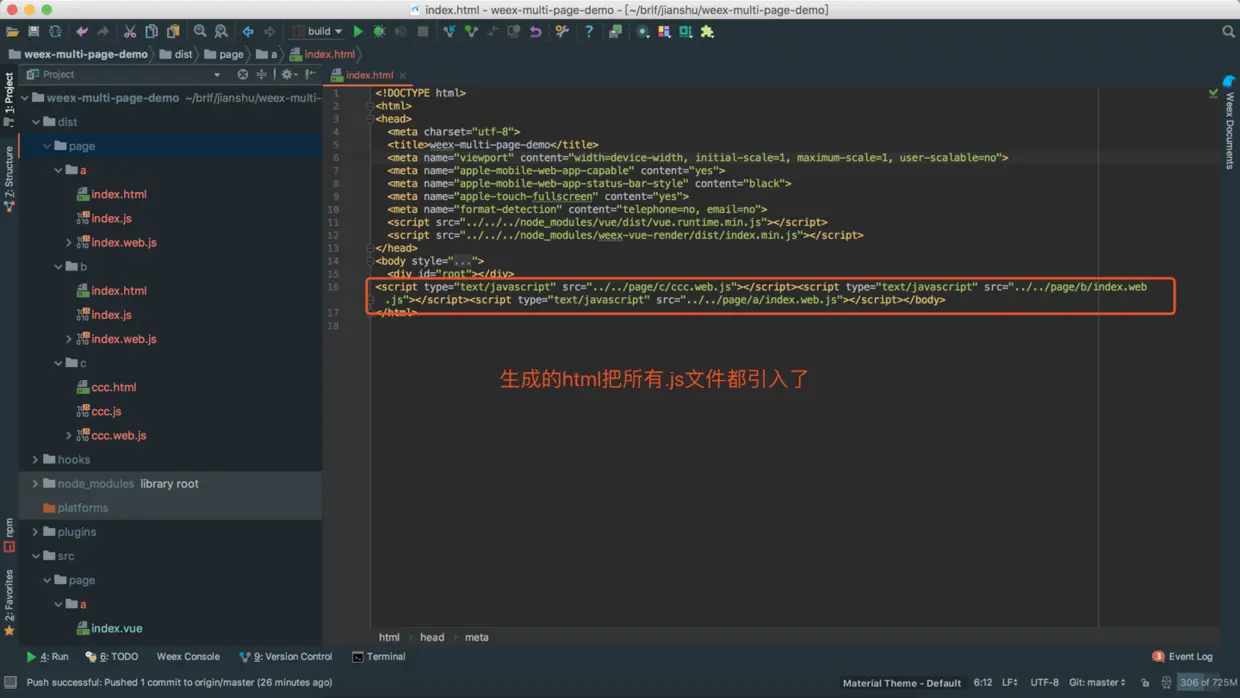Click the Undo arrow toolbar icon
This screenshot has height=698, width=1240.
tap(82, 32)
